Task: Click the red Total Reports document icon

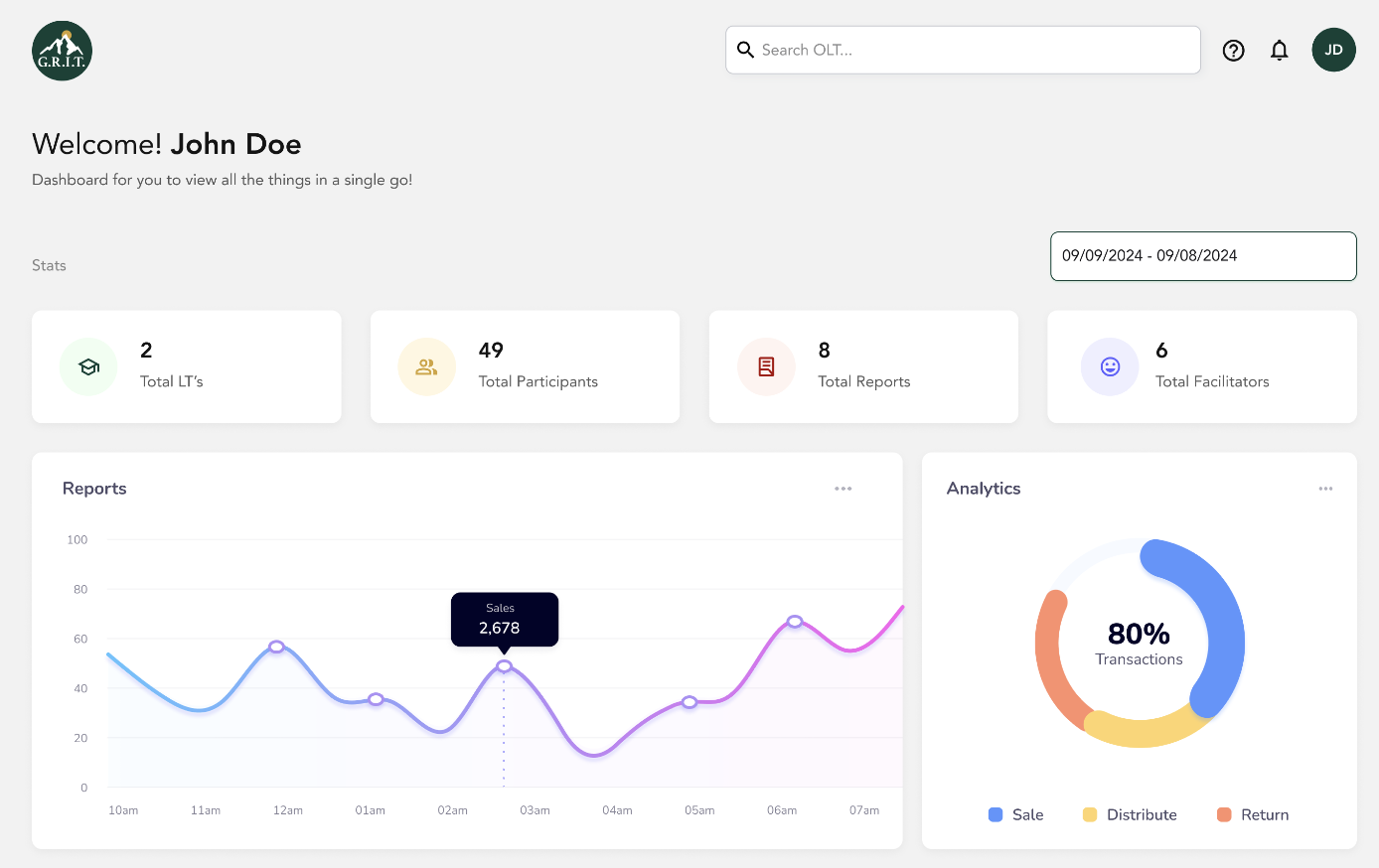Action: [766, 366]
